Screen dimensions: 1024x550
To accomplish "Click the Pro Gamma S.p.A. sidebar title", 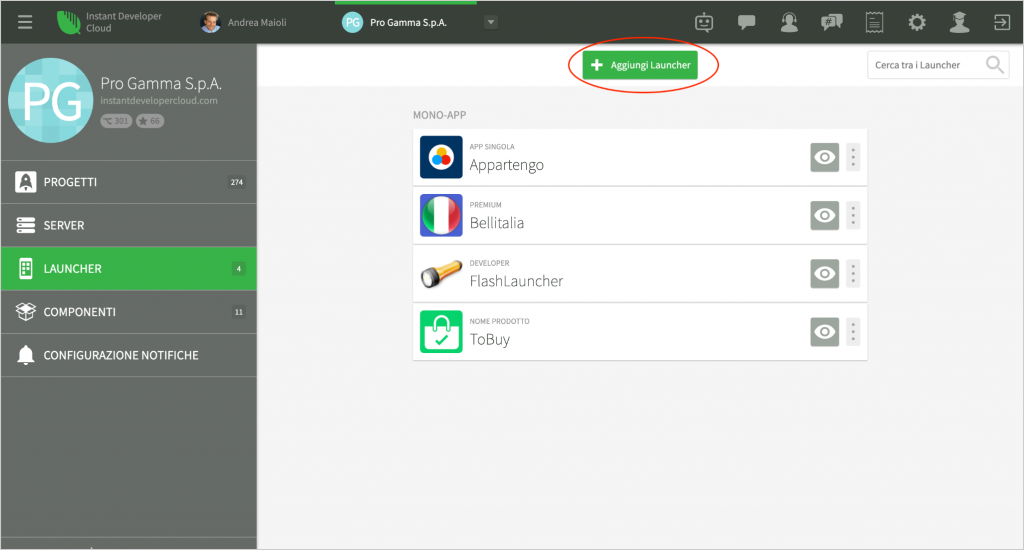I will (x=161, y=84).
